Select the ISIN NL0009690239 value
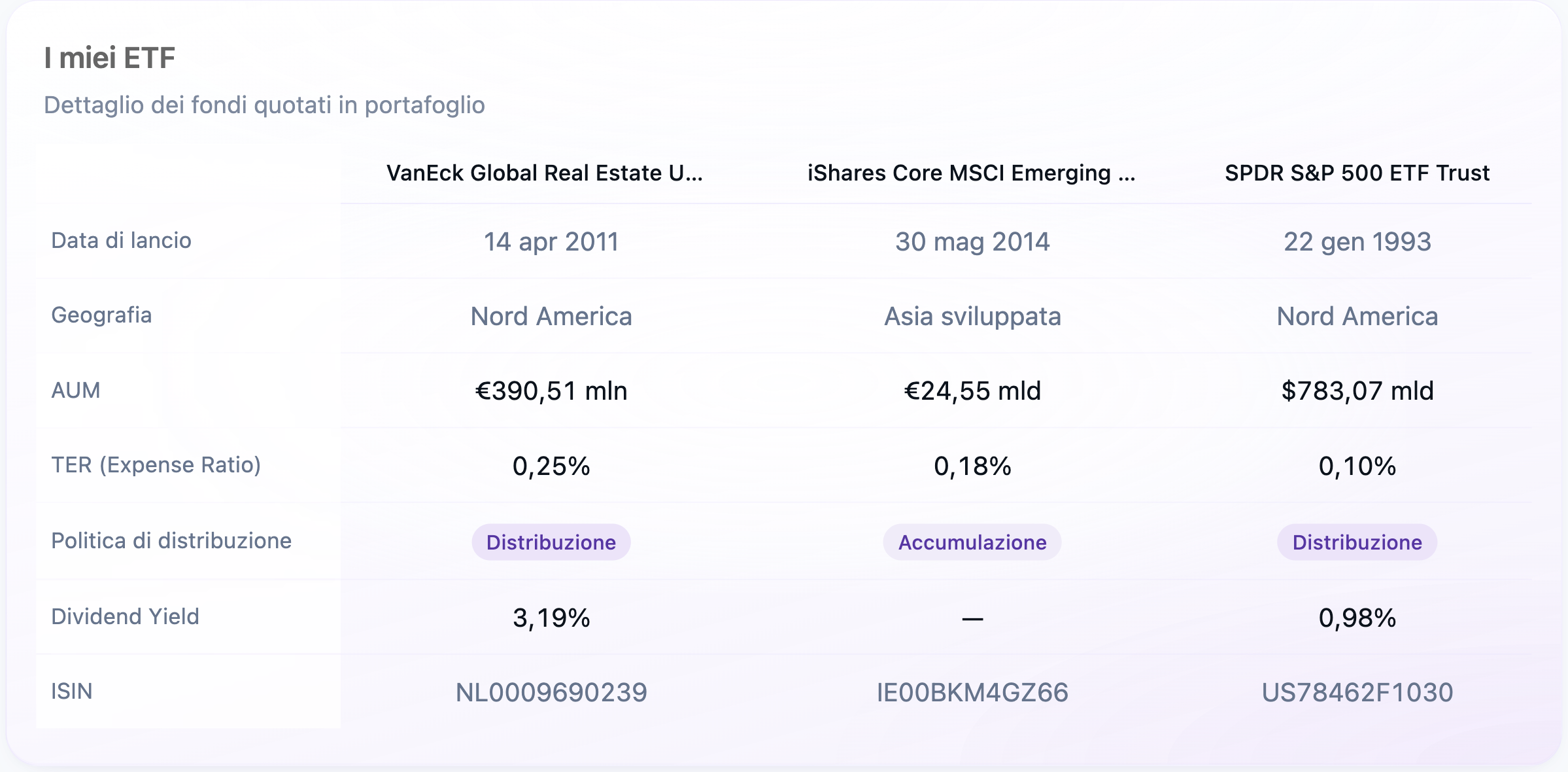 (551, 692)
